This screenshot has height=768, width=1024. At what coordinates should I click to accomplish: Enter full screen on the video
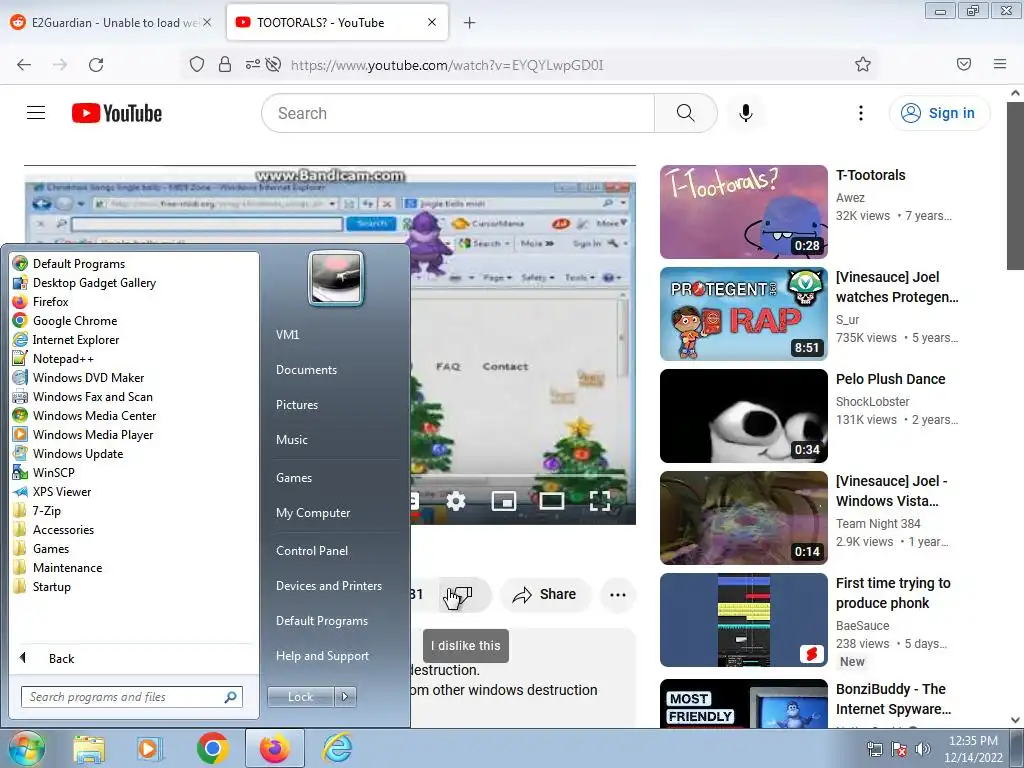(x=600, y=502)
